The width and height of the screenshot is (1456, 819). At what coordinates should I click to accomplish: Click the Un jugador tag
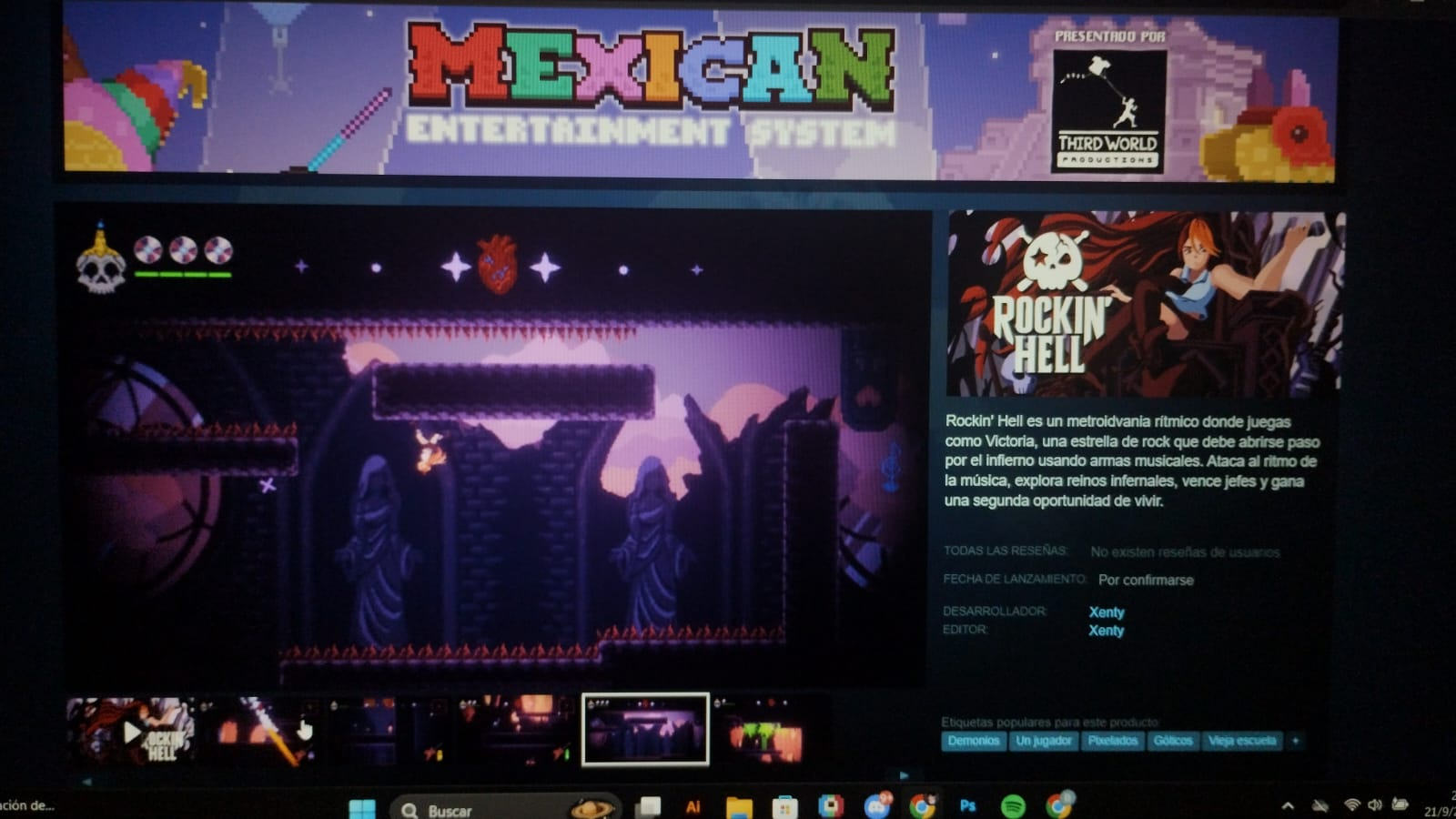(x=1044, y=741)
